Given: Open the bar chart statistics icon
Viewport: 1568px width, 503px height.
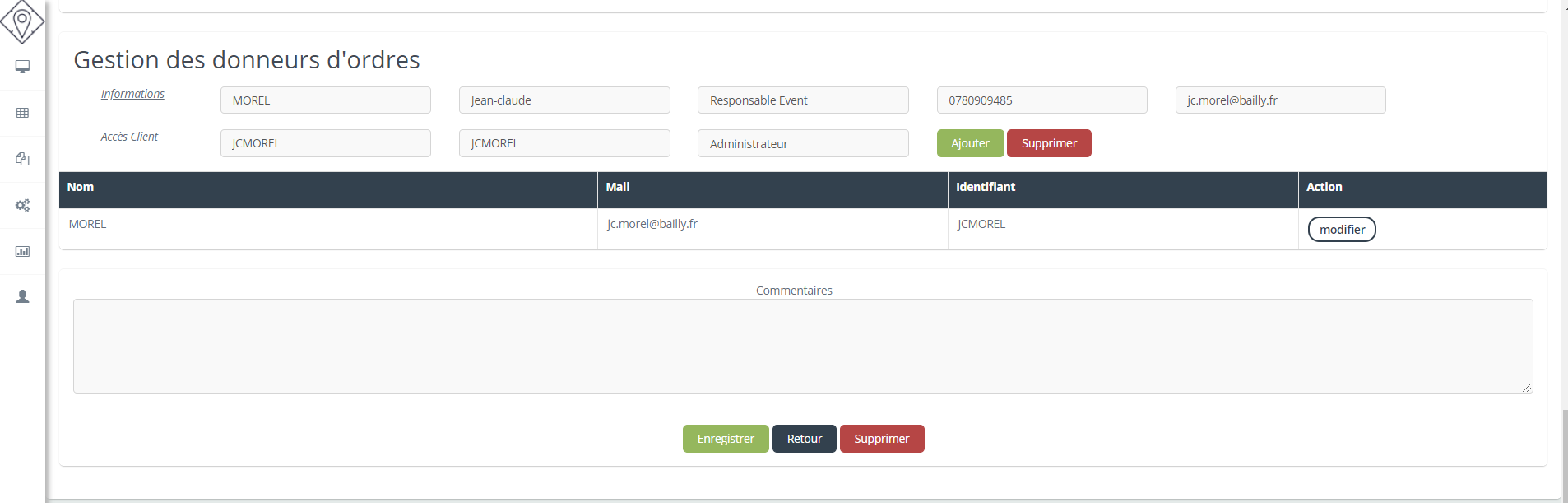Looking at the screenshot, I should pyautogui.click(x=22, y=251).
